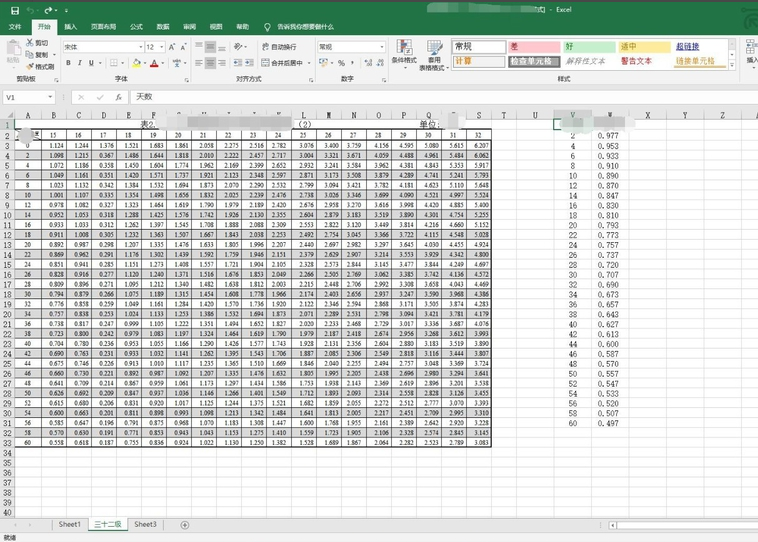Screen dimensions: 758x542
Task: Click the Decrease Indent icon
Action: pos(238,63)
